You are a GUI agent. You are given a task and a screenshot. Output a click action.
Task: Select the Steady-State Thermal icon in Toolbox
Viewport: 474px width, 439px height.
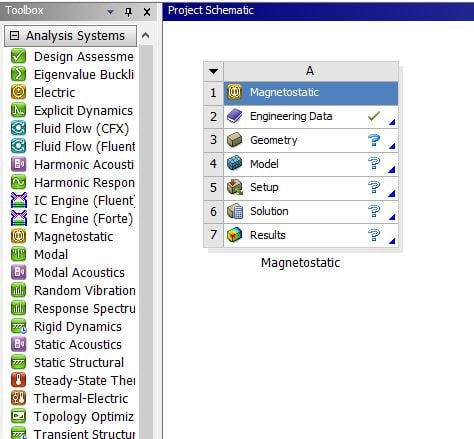click(x=18, y=380)
